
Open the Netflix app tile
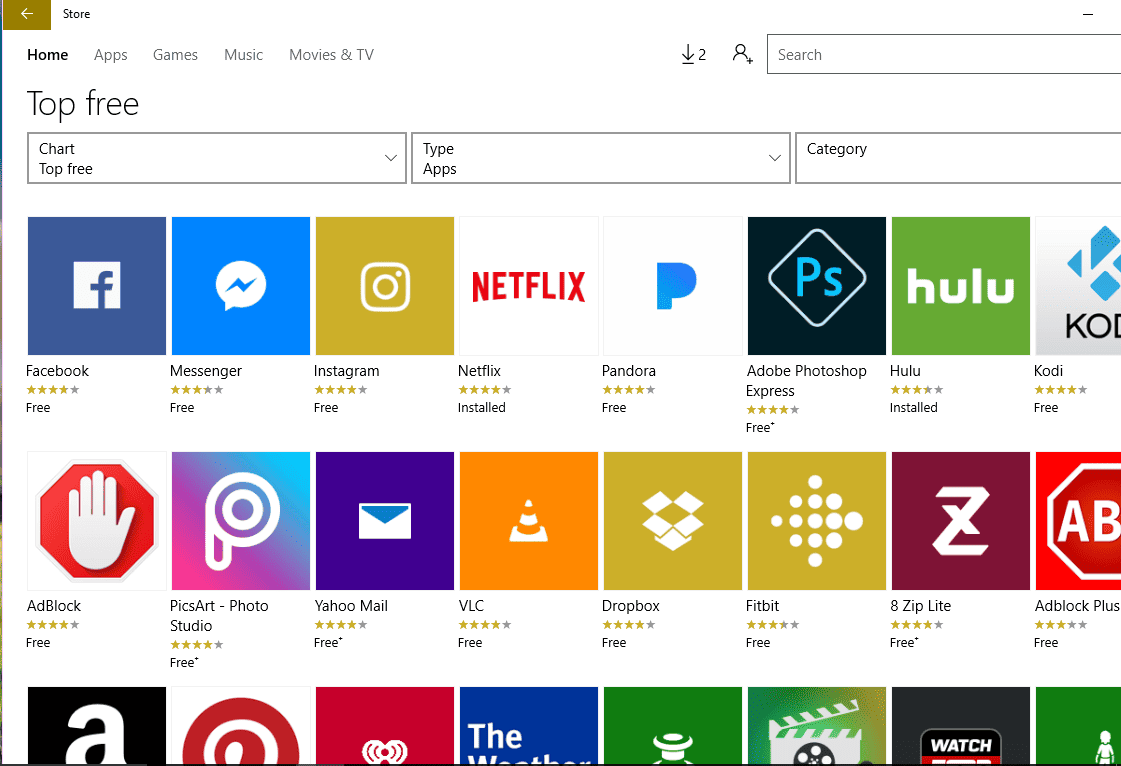coord(528,286)
